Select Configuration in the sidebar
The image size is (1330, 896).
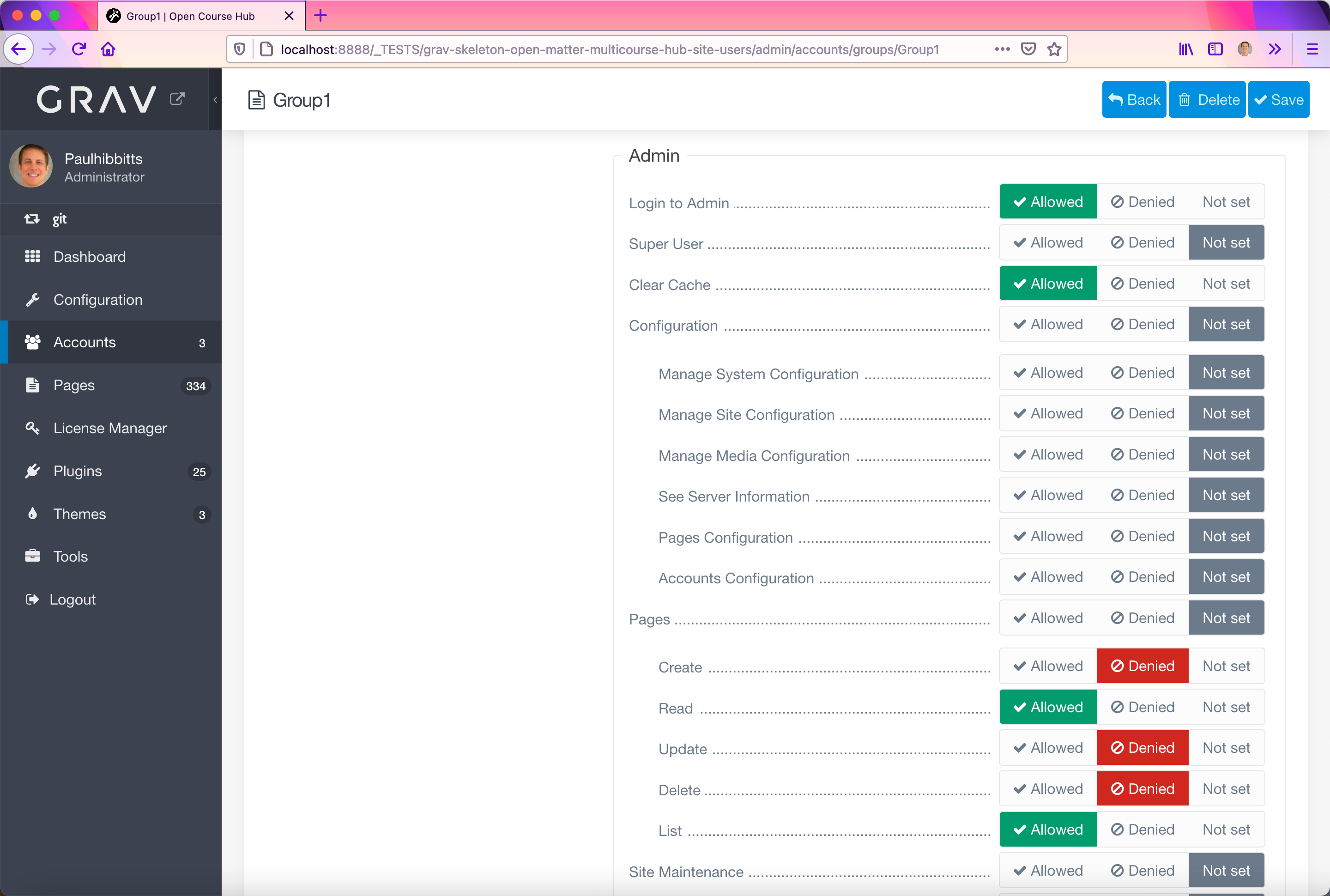tap(98, 299)
